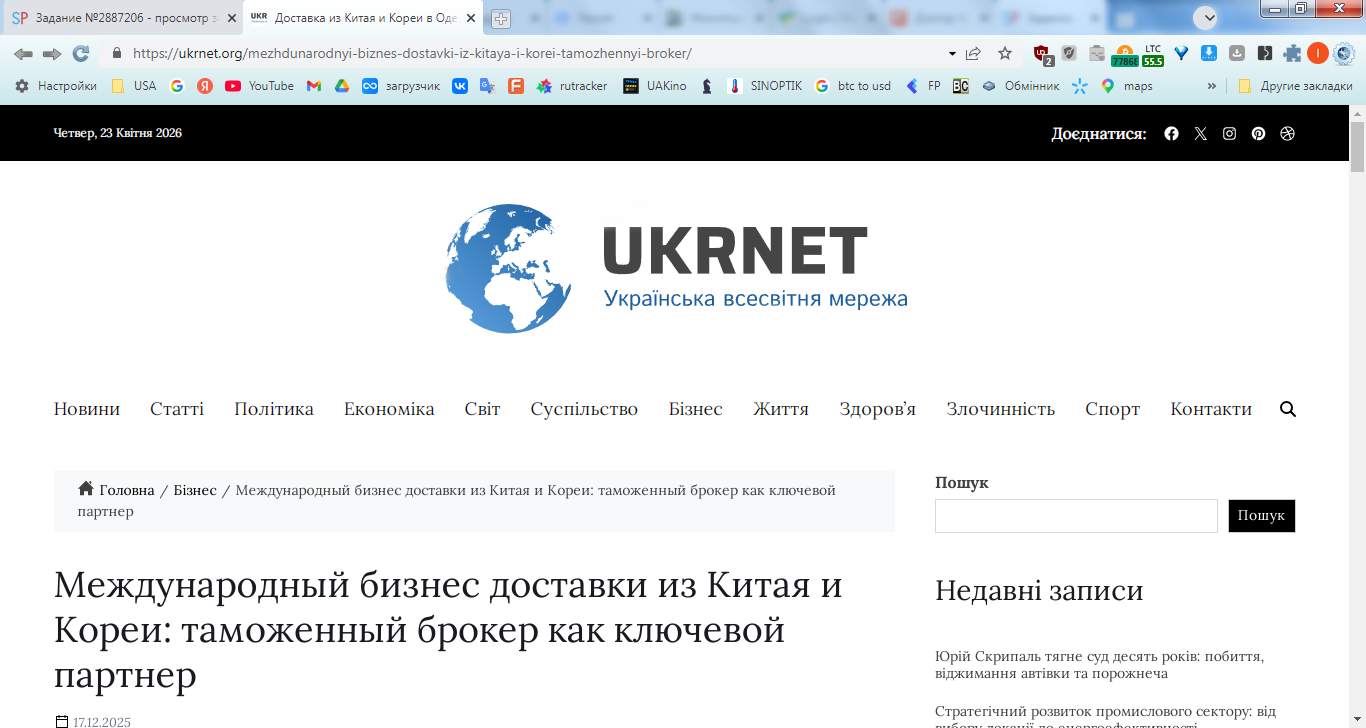This screenshot has width=1366, height=728.
Task: Click the vertical page scrollbar thumb
Action: pyautogui.click(x=1357, y=147)
